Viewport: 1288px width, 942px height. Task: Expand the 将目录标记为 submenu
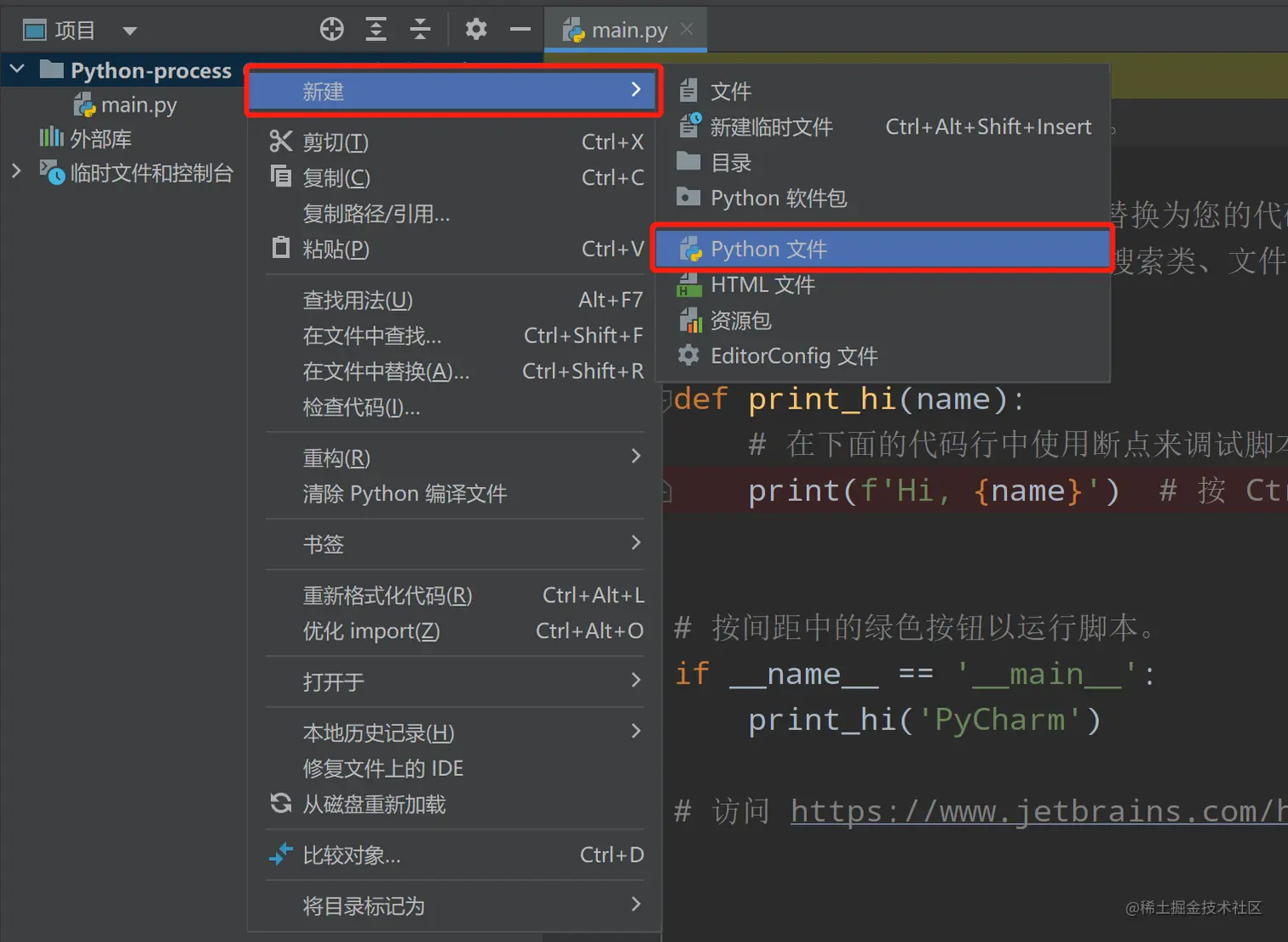[x=456, y=905]
